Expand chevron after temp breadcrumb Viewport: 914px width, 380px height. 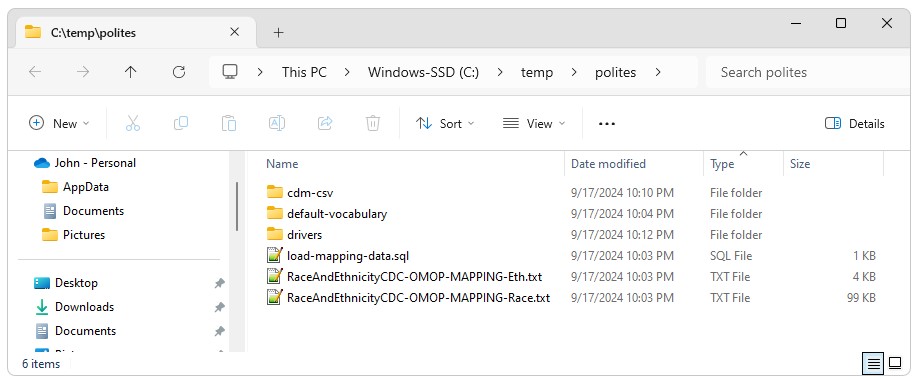point(574,72)
